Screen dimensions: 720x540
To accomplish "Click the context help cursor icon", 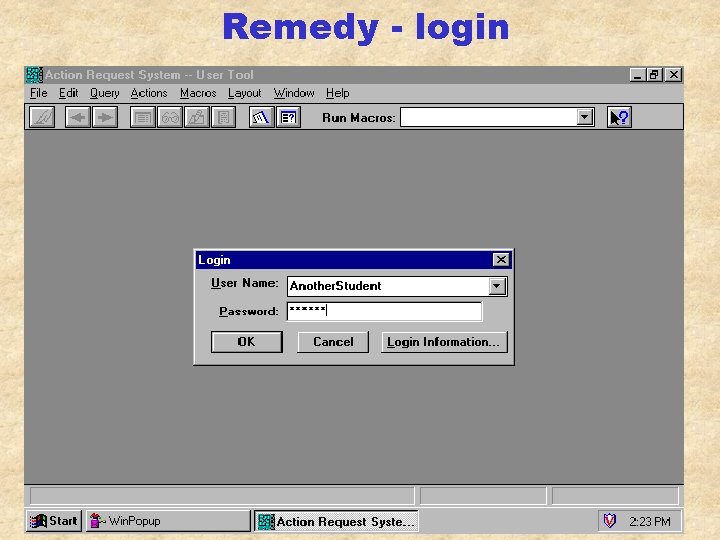I will click(x=619, y=117).
